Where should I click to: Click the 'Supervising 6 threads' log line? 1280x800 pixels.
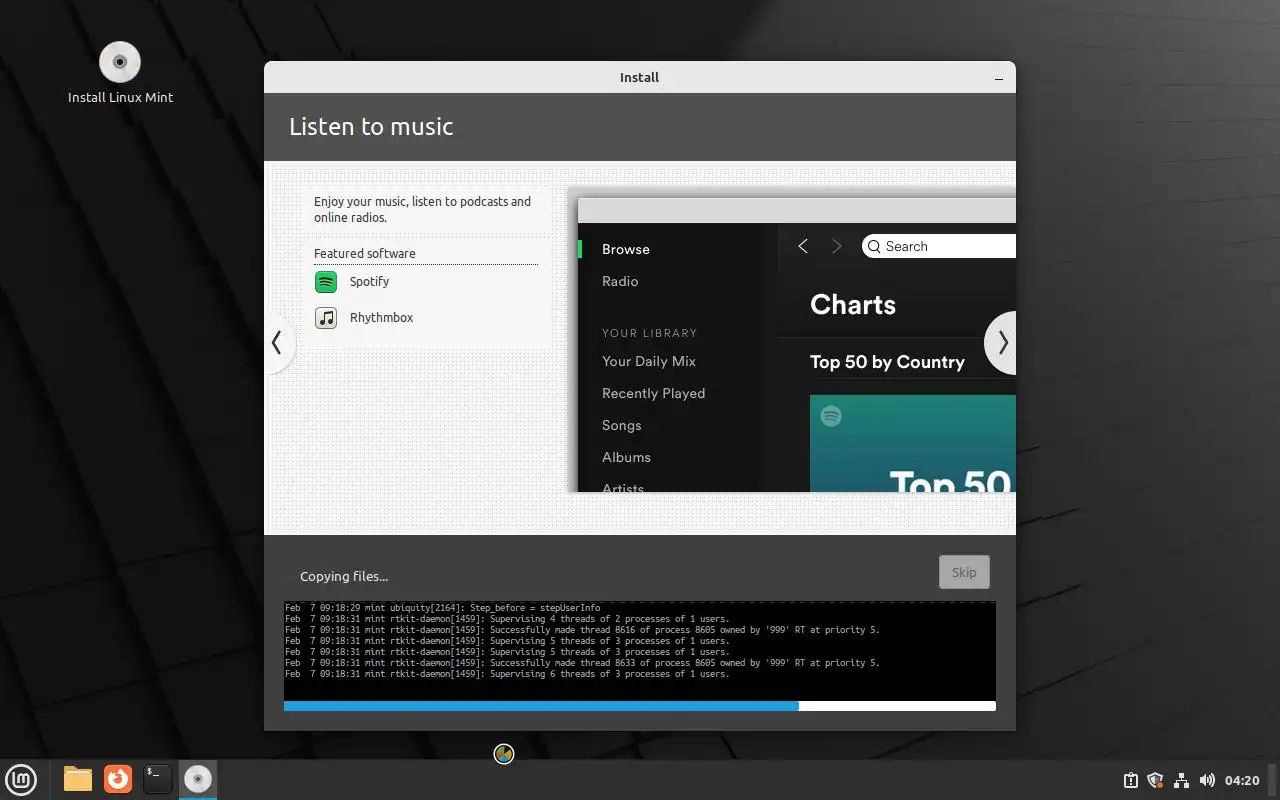point(507,674)
